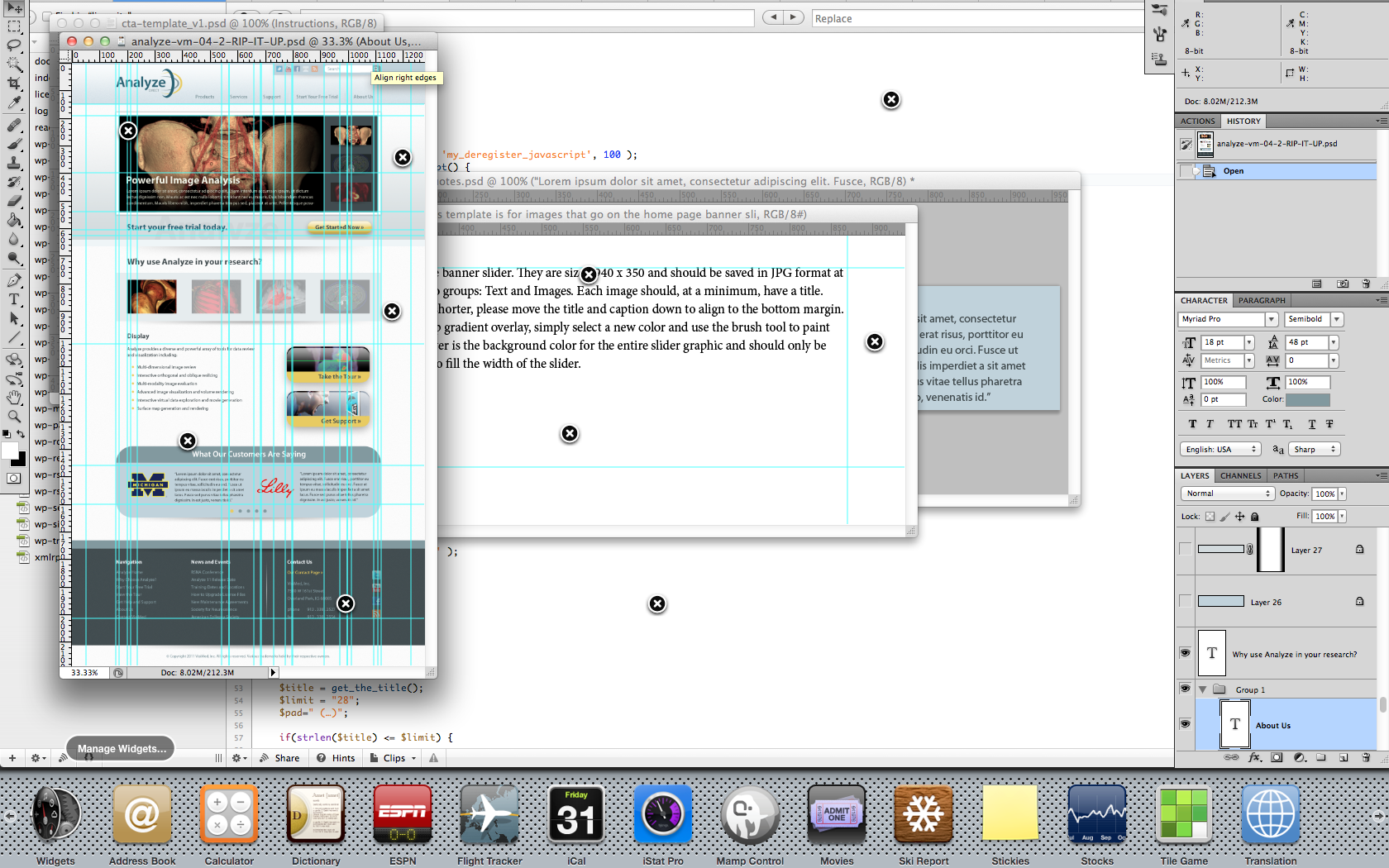1389x868 pixels.
Task: Select the Pen tool
Action: coord(14,280)
